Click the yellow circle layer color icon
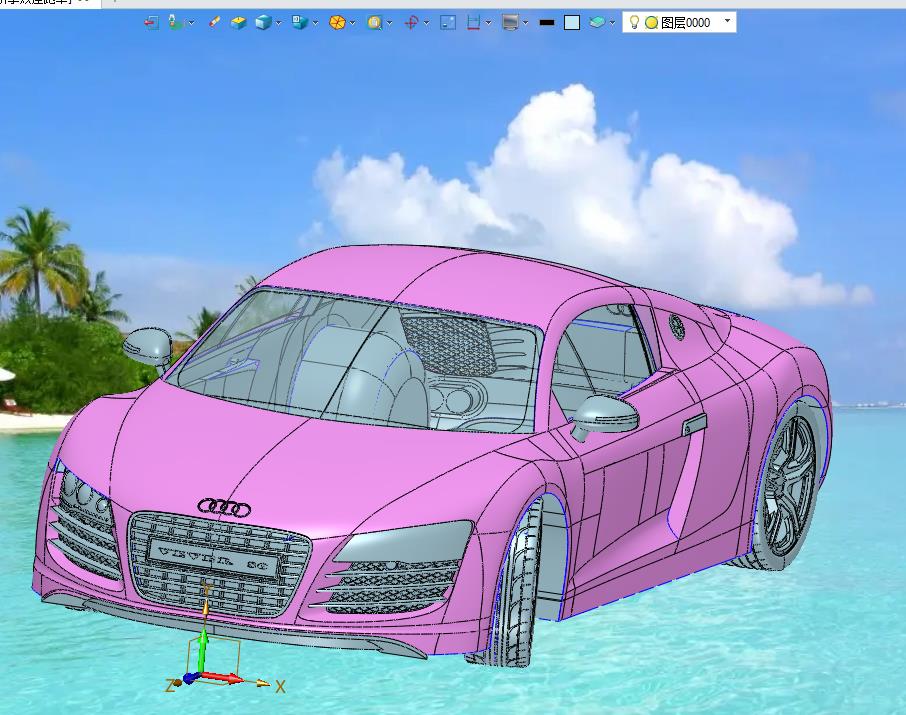The height and width of the screenshot is (715, 906). tap(651, 23)
